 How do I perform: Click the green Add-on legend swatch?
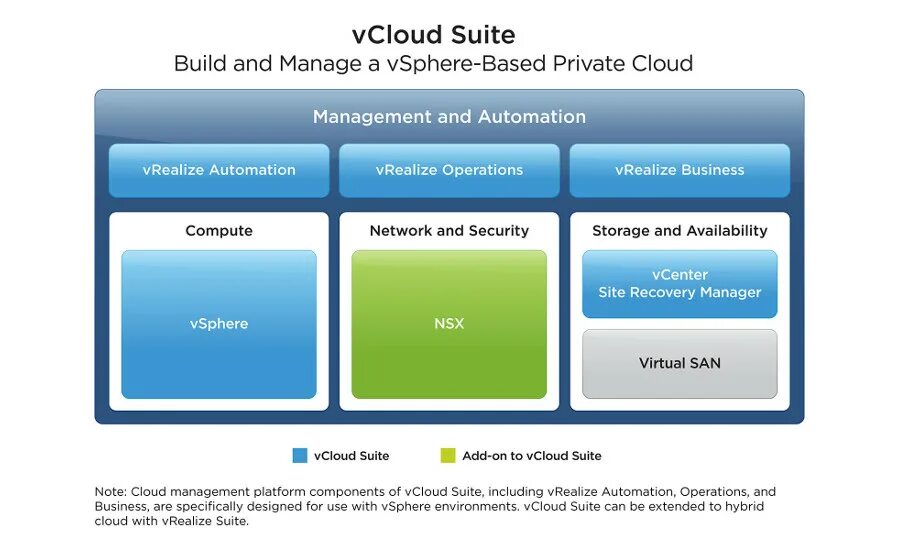tap(448, 456)
